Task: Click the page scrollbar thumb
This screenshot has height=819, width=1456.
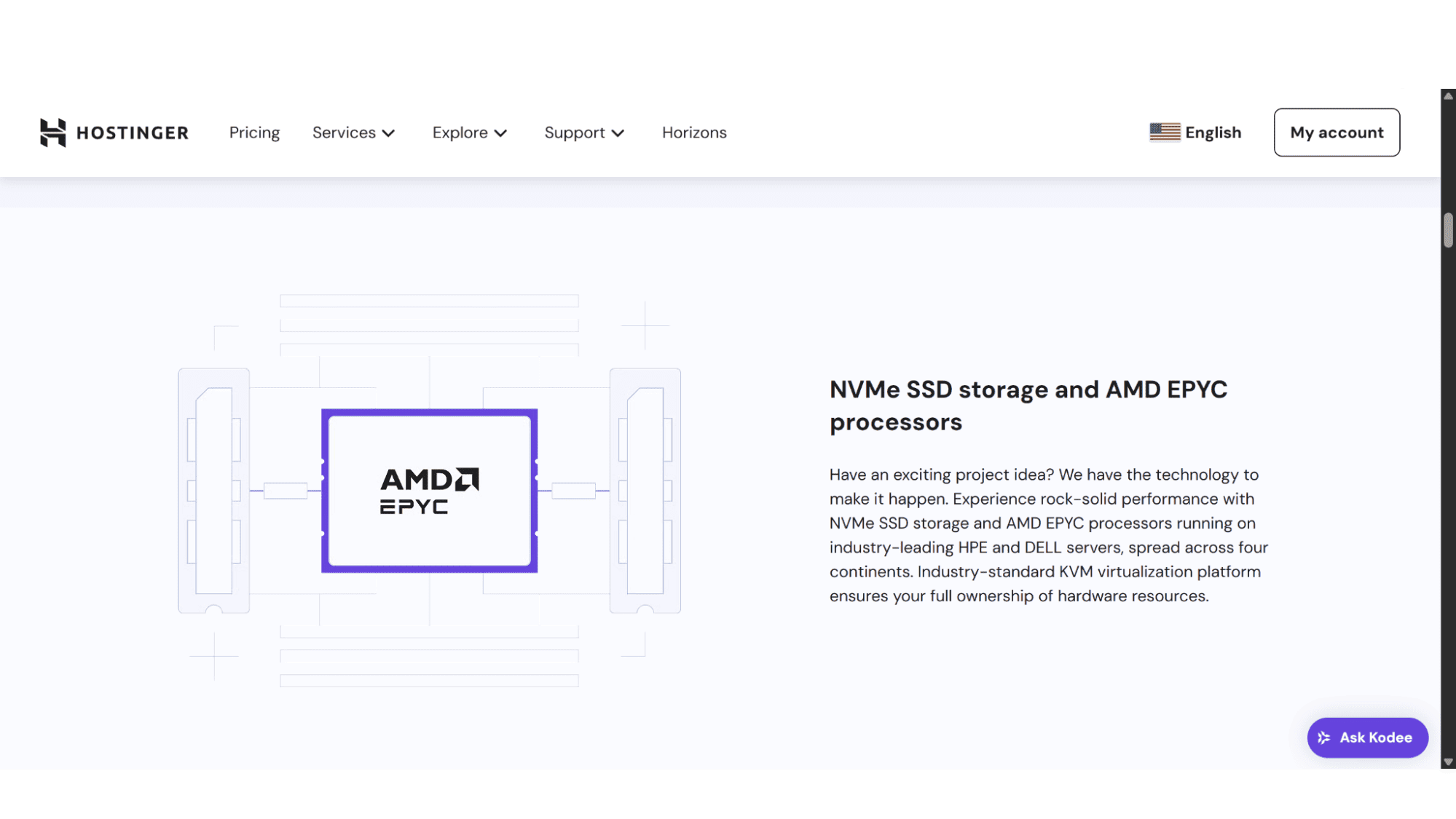Action: point(1448,231)
